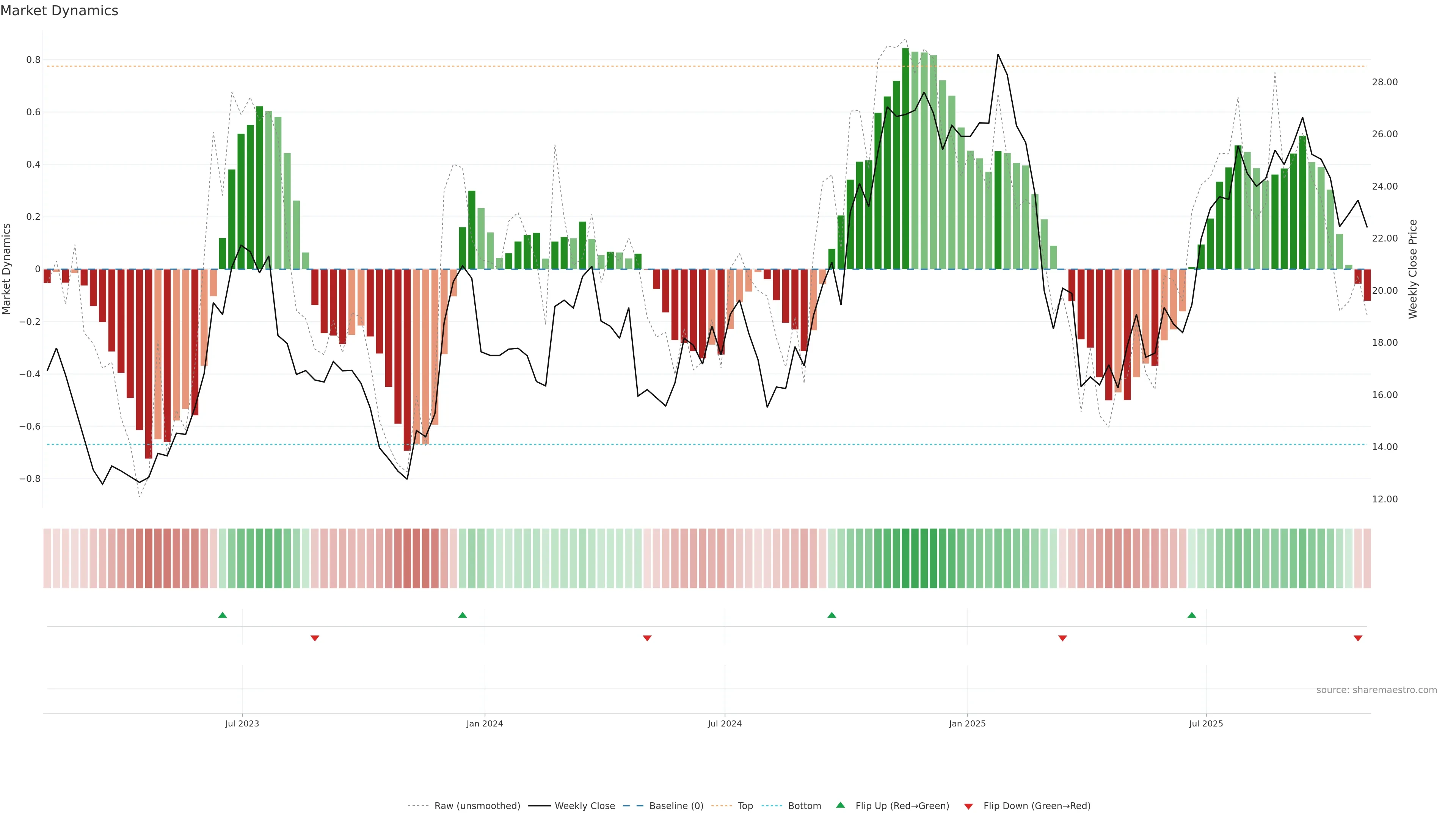
Task: Click the green flip-up triangle before Jan 2024
Action: [x=462, y=615]
